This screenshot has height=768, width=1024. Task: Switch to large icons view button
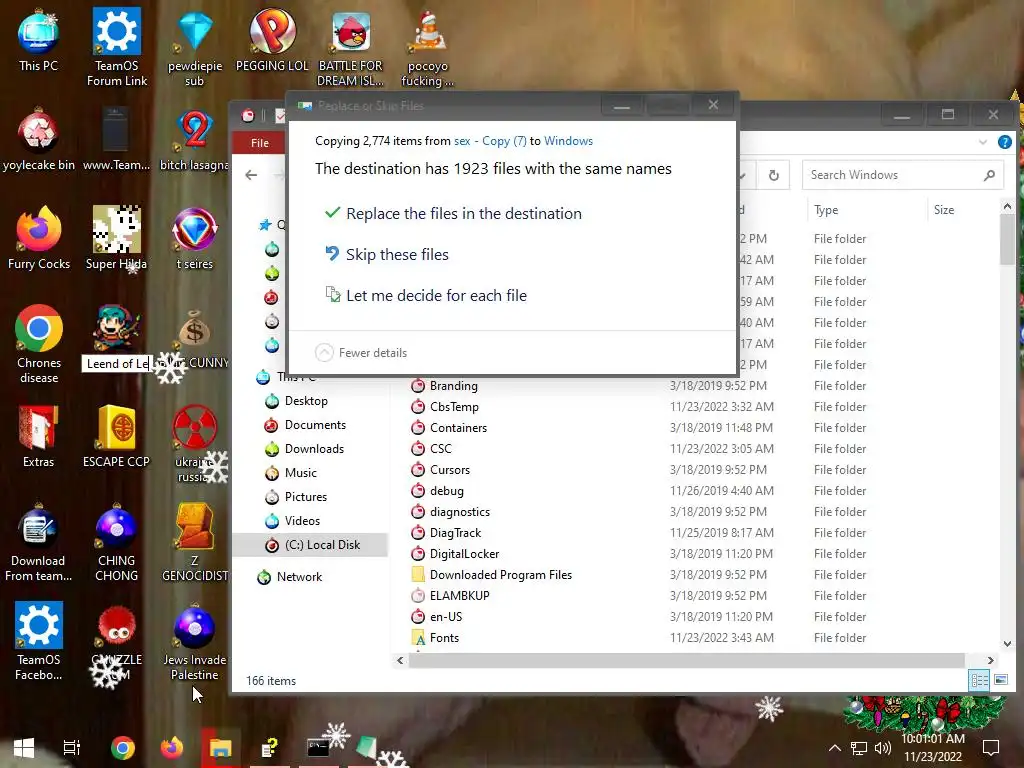pyautogui.click(x=1000, y=680)
